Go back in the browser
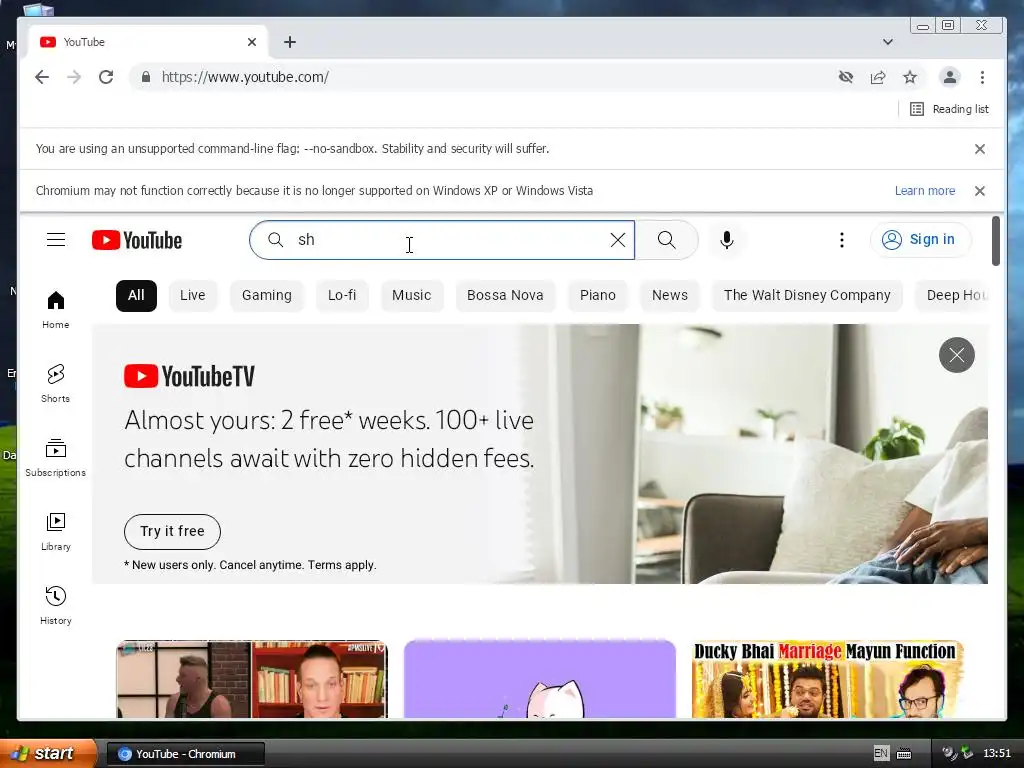 click(x=42, y=77)
